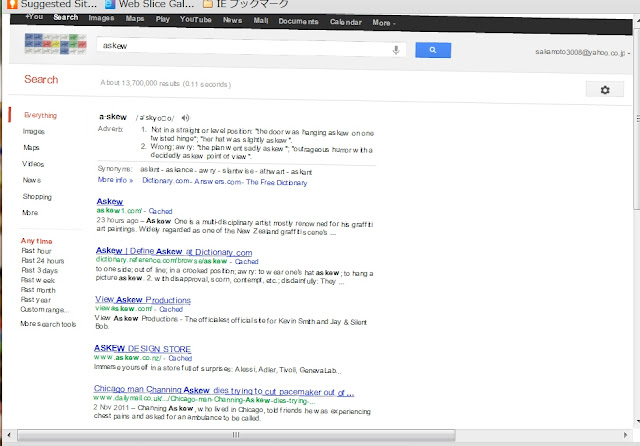Open the Dictionary.com source link
Viewport: 640px width, 446px height.
165,181
